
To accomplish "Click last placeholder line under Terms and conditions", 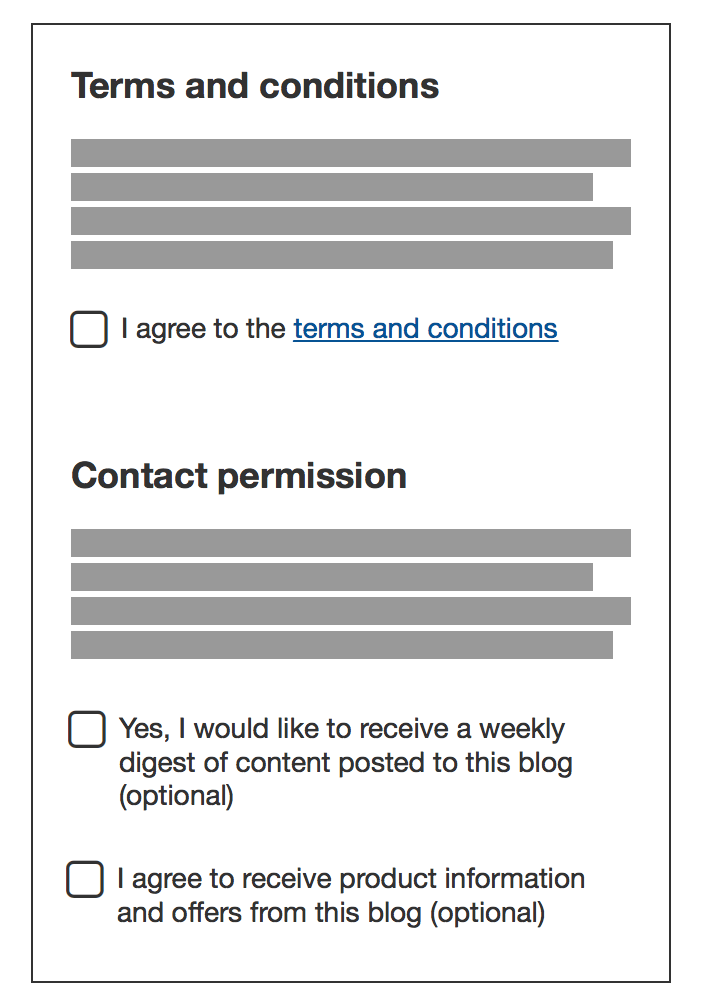I will (341, 255).
